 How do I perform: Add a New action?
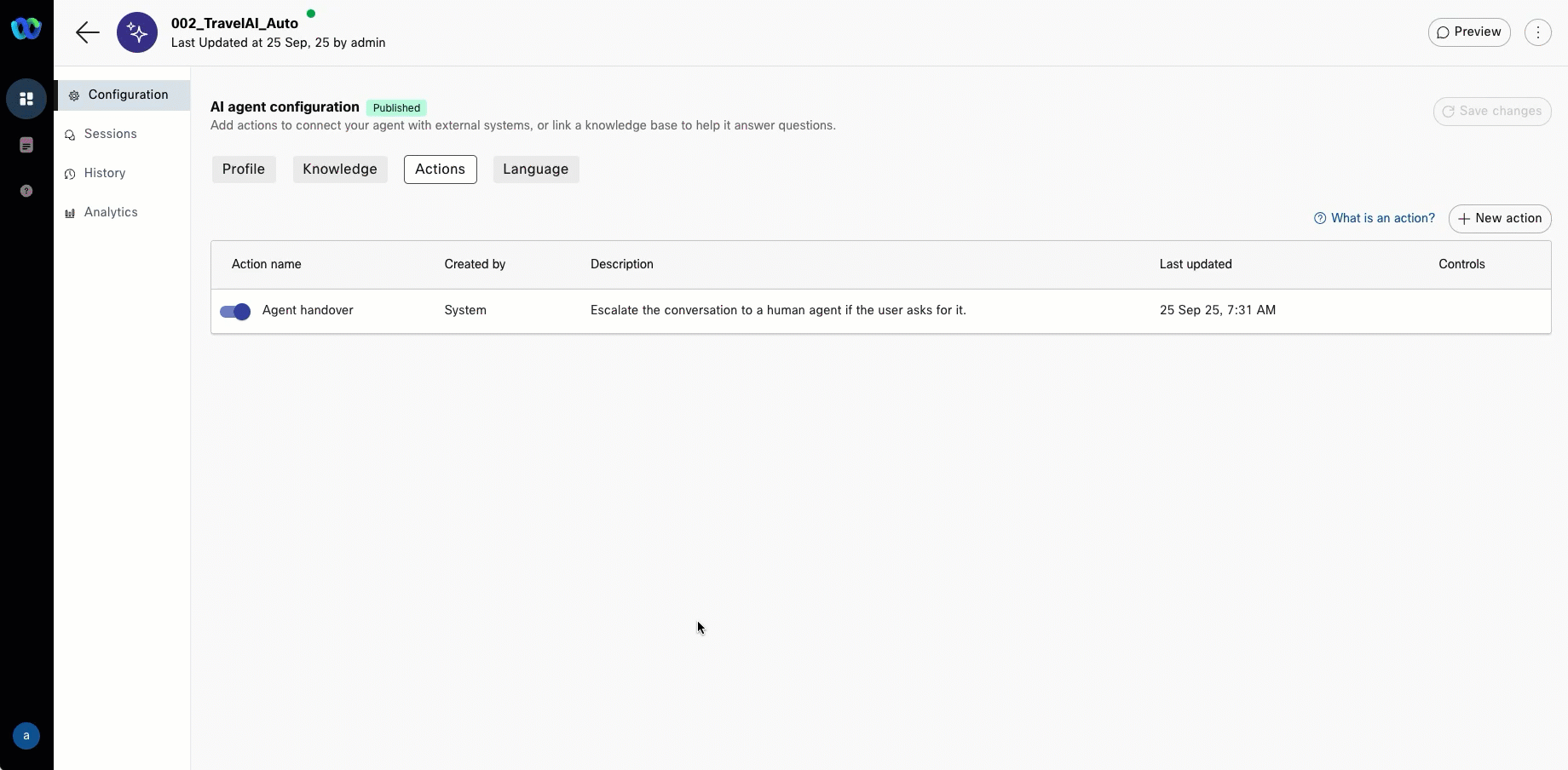(1499, 219)
